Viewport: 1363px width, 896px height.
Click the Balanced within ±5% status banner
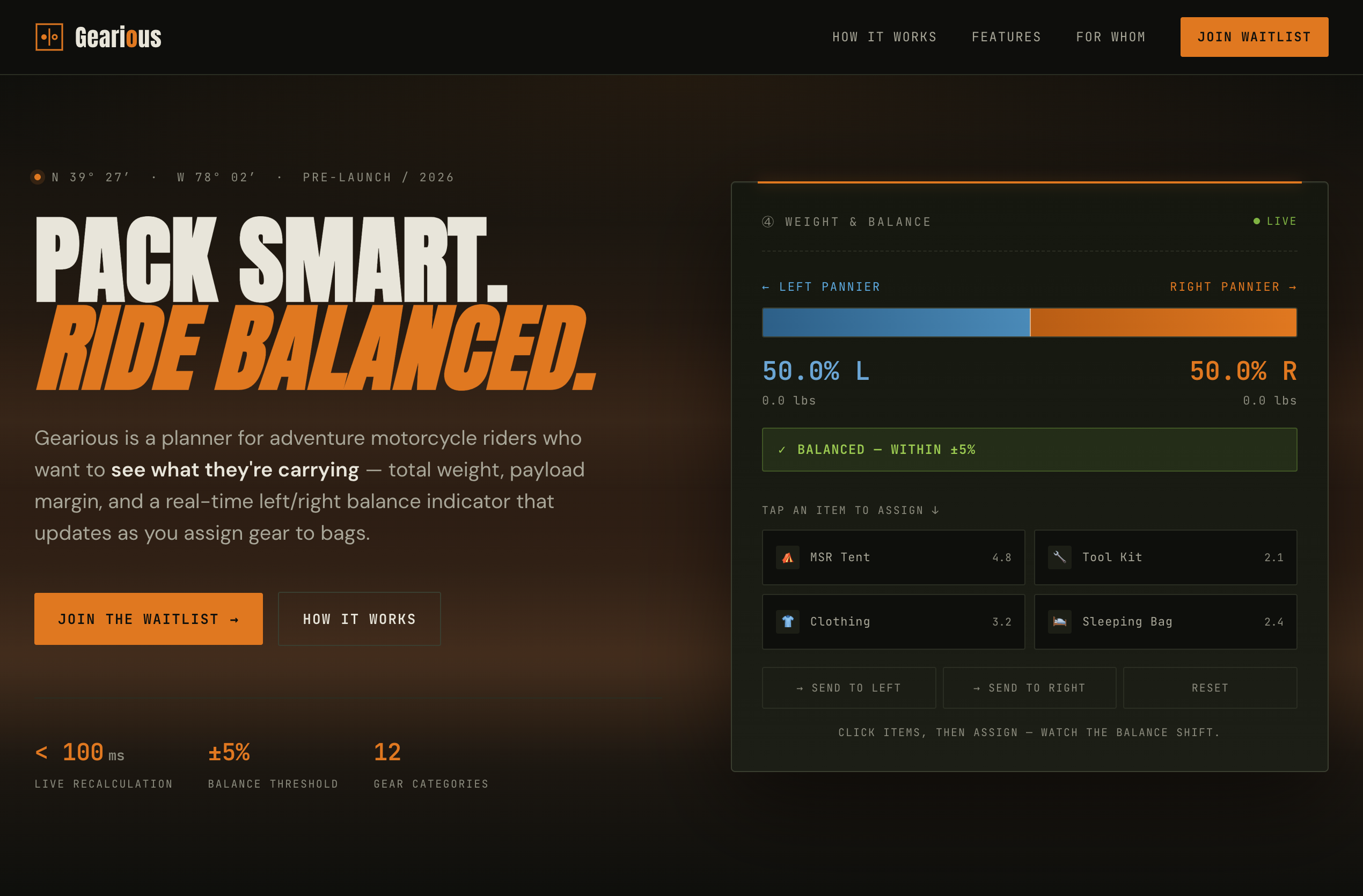pos(1029,450)
